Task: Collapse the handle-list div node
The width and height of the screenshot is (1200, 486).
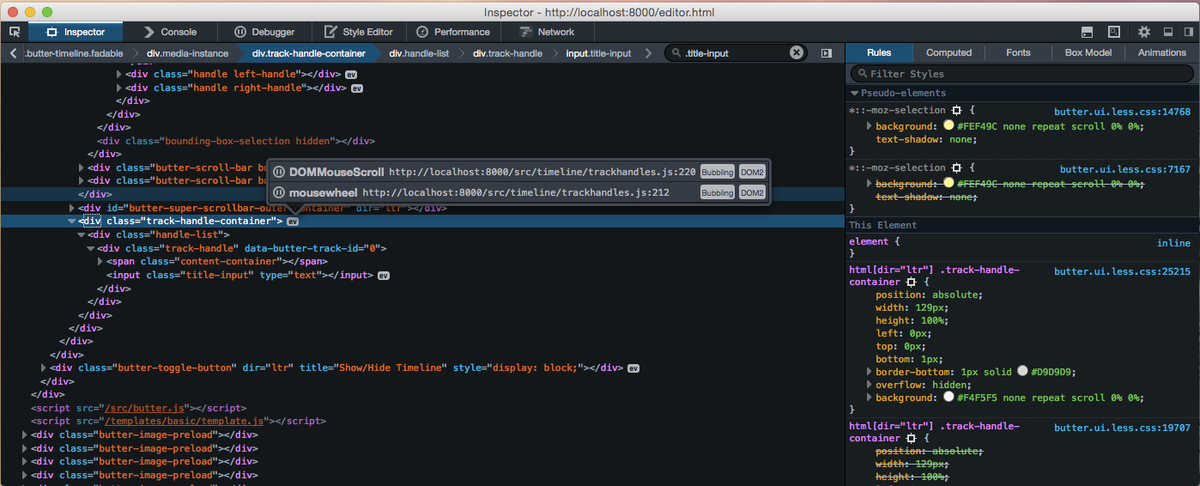Action: tap(81, 234)
